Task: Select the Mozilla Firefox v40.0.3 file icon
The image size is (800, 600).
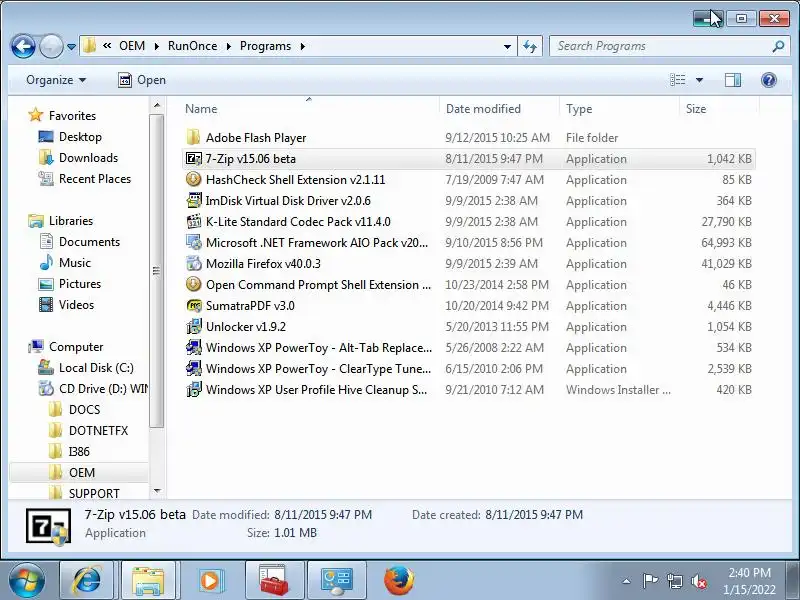Action: pos(193,263)
